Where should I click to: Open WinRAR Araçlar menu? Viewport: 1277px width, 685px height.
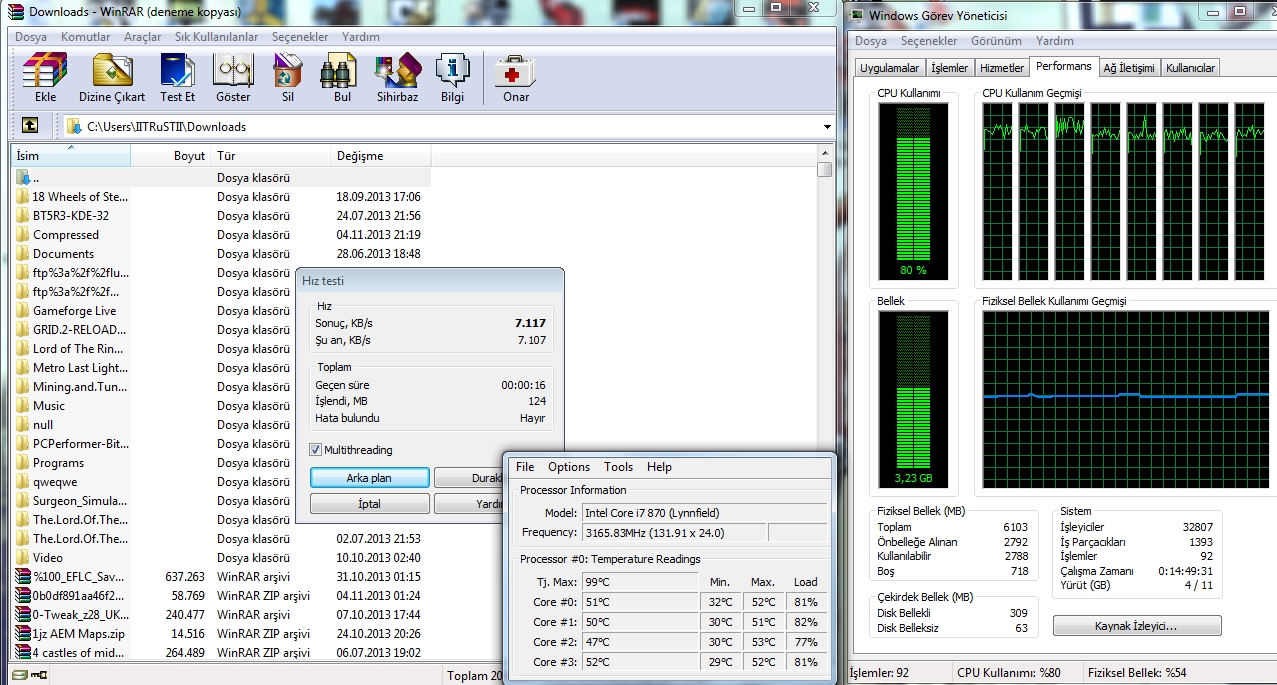pos(143,37)
